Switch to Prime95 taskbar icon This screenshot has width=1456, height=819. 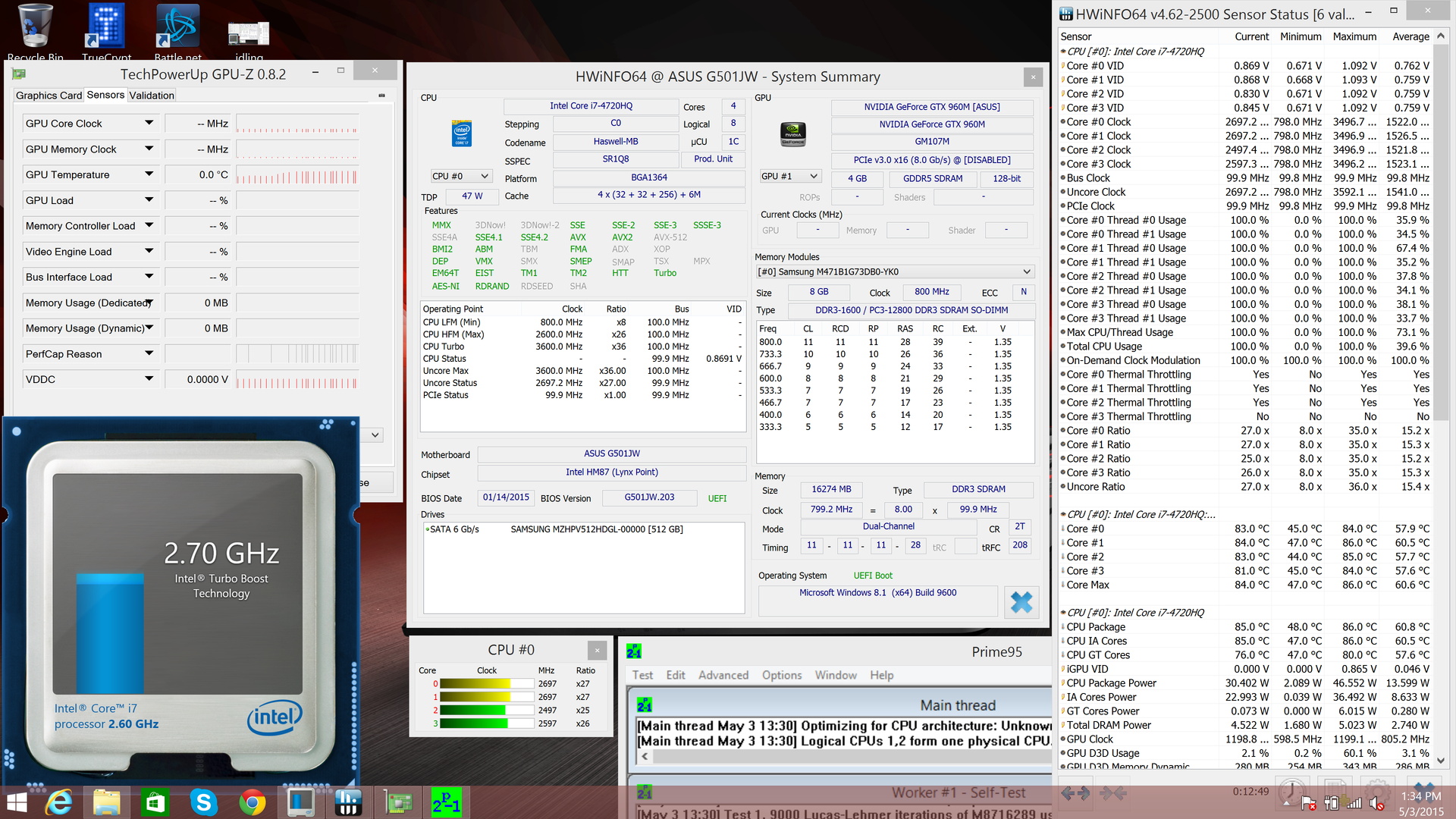coord(446,802)
